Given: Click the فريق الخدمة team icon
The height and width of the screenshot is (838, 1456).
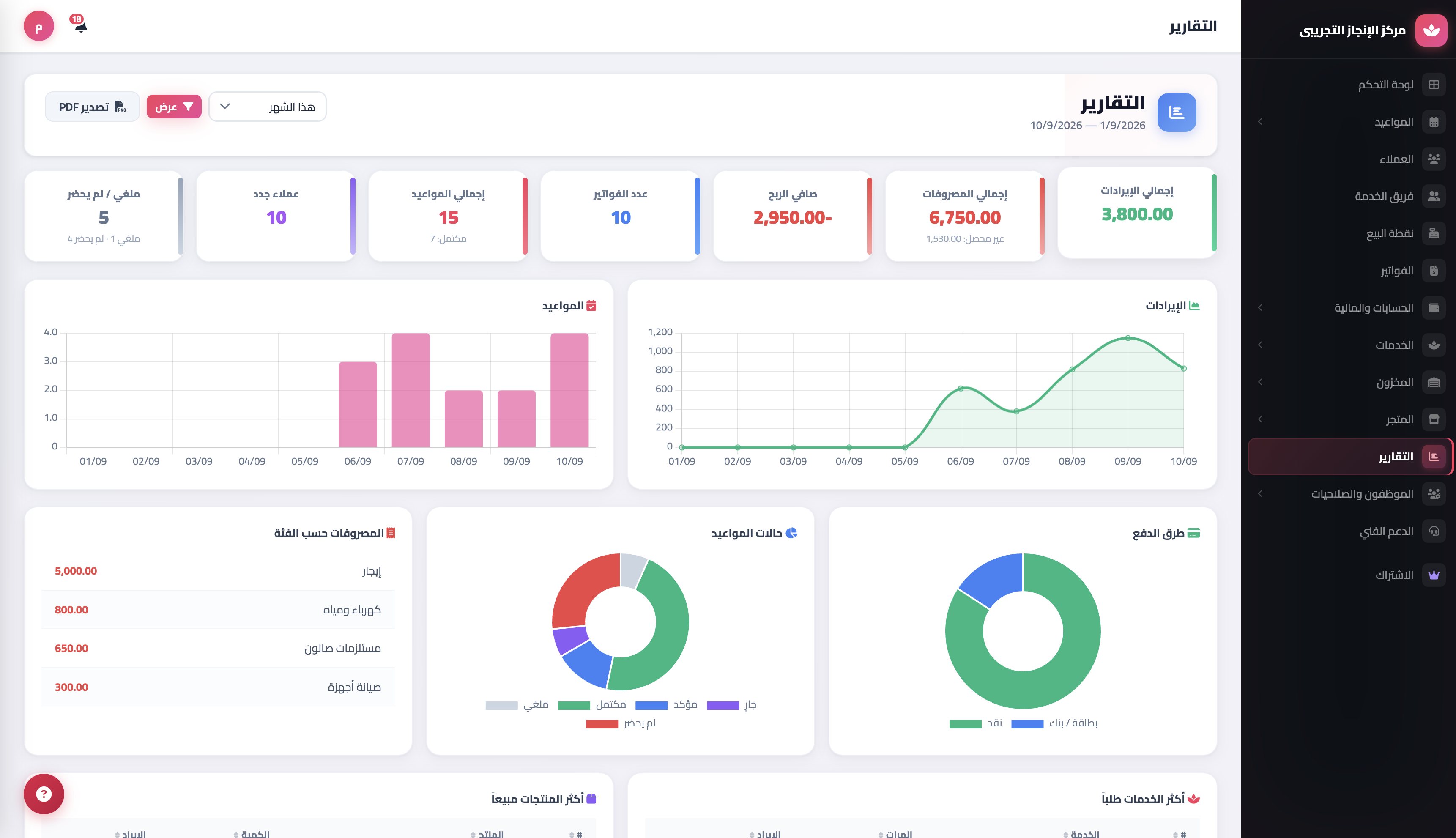Looking at the screenshot, I should pyautogui.click(x=1434, y=196).
